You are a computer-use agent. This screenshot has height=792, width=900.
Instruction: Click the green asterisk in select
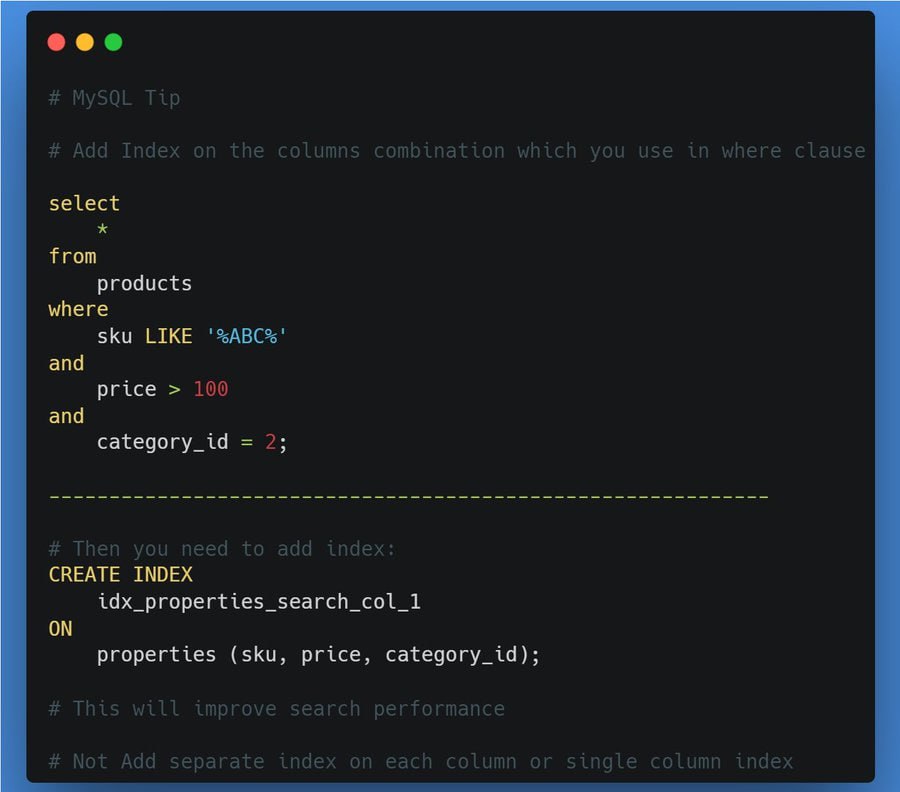103,230
